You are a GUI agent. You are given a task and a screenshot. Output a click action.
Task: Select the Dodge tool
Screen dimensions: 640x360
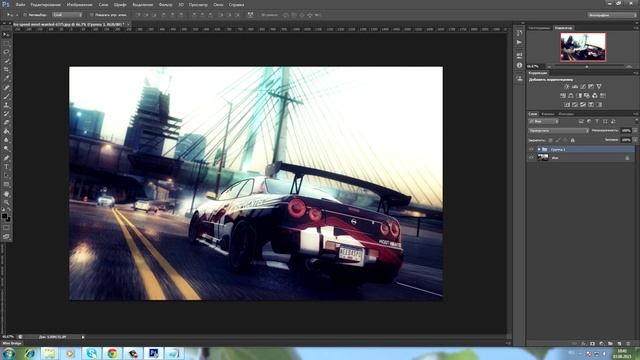click(x=6, y=149)
